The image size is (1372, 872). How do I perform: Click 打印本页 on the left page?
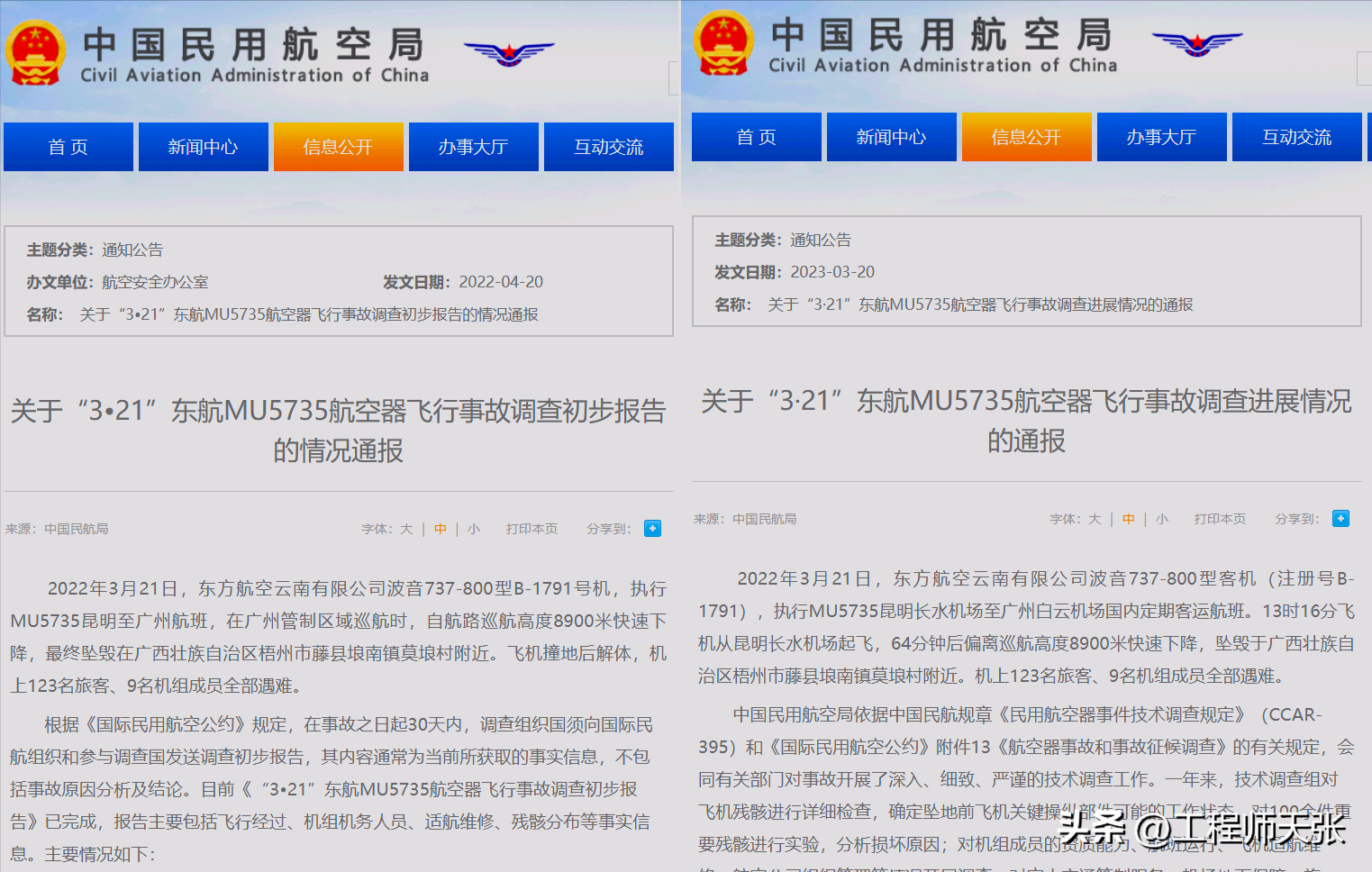coord(532,529)
